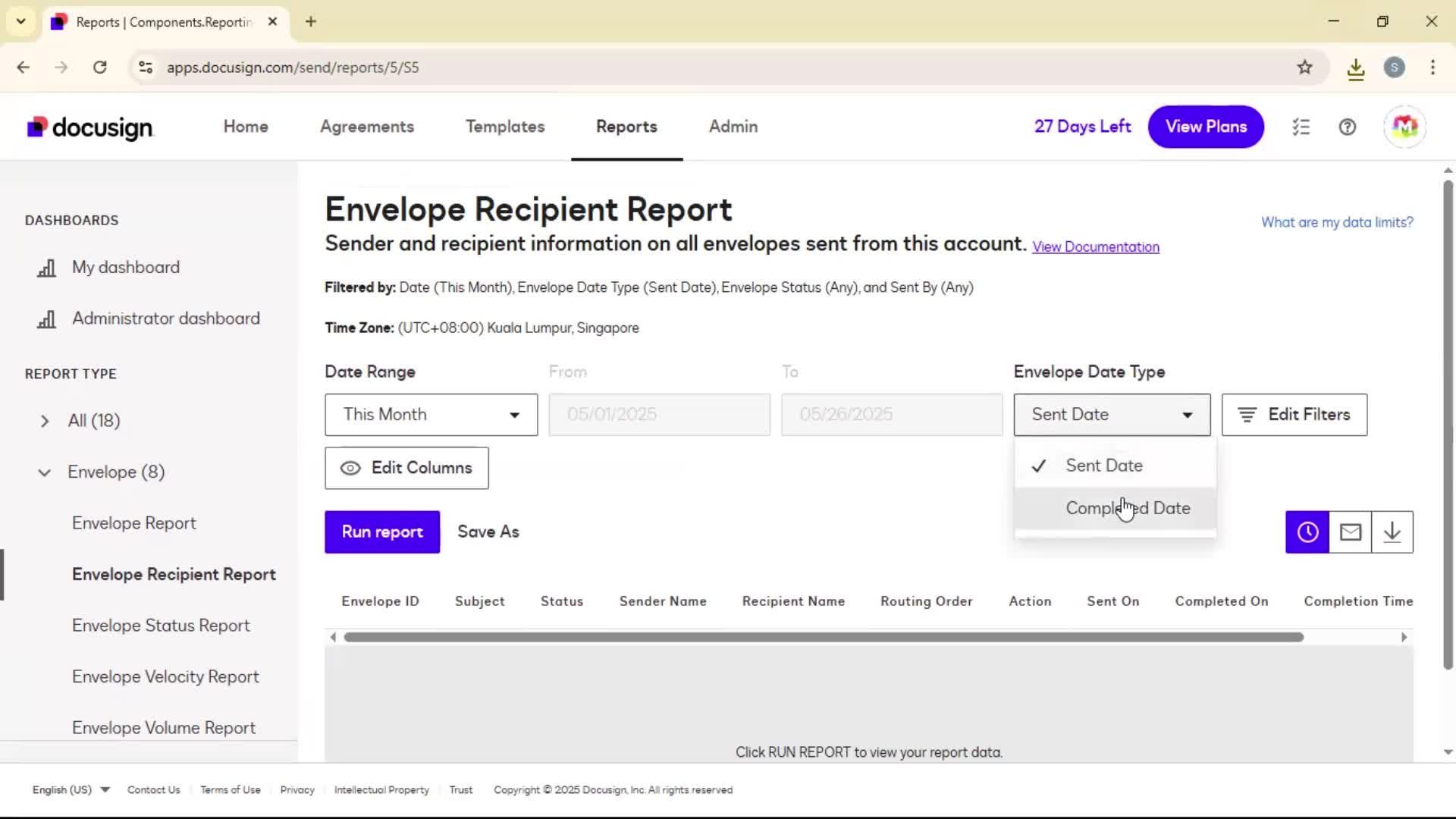This screenshot has height=819, width=1456.
Task: Open the user profile avatar
Action: [x=1404, y=127]
